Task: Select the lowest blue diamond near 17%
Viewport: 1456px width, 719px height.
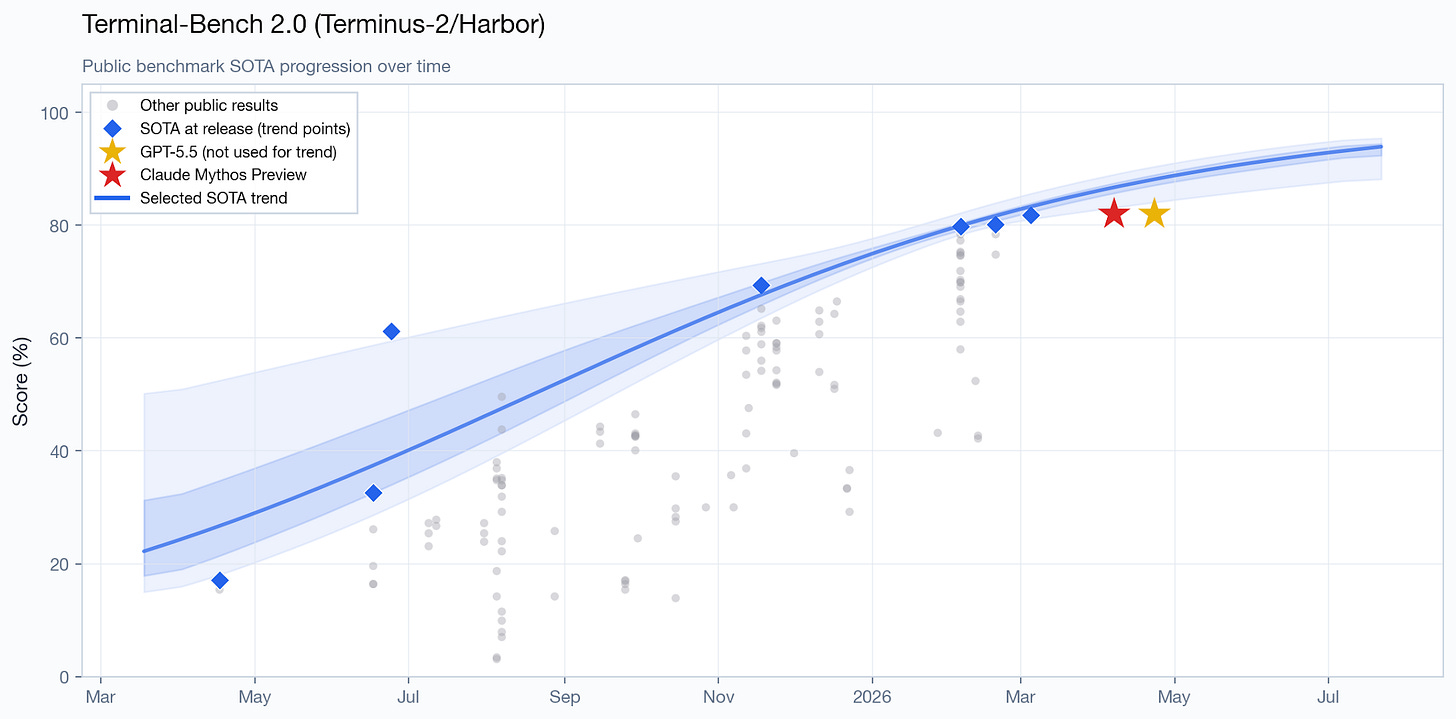Action: (x=220, y=580)
